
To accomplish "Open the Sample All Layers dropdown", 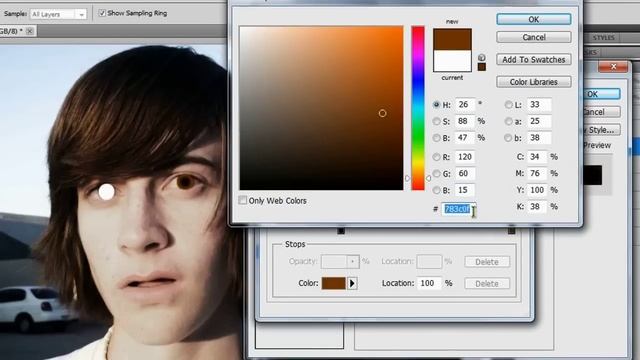I will click(58, 14).
